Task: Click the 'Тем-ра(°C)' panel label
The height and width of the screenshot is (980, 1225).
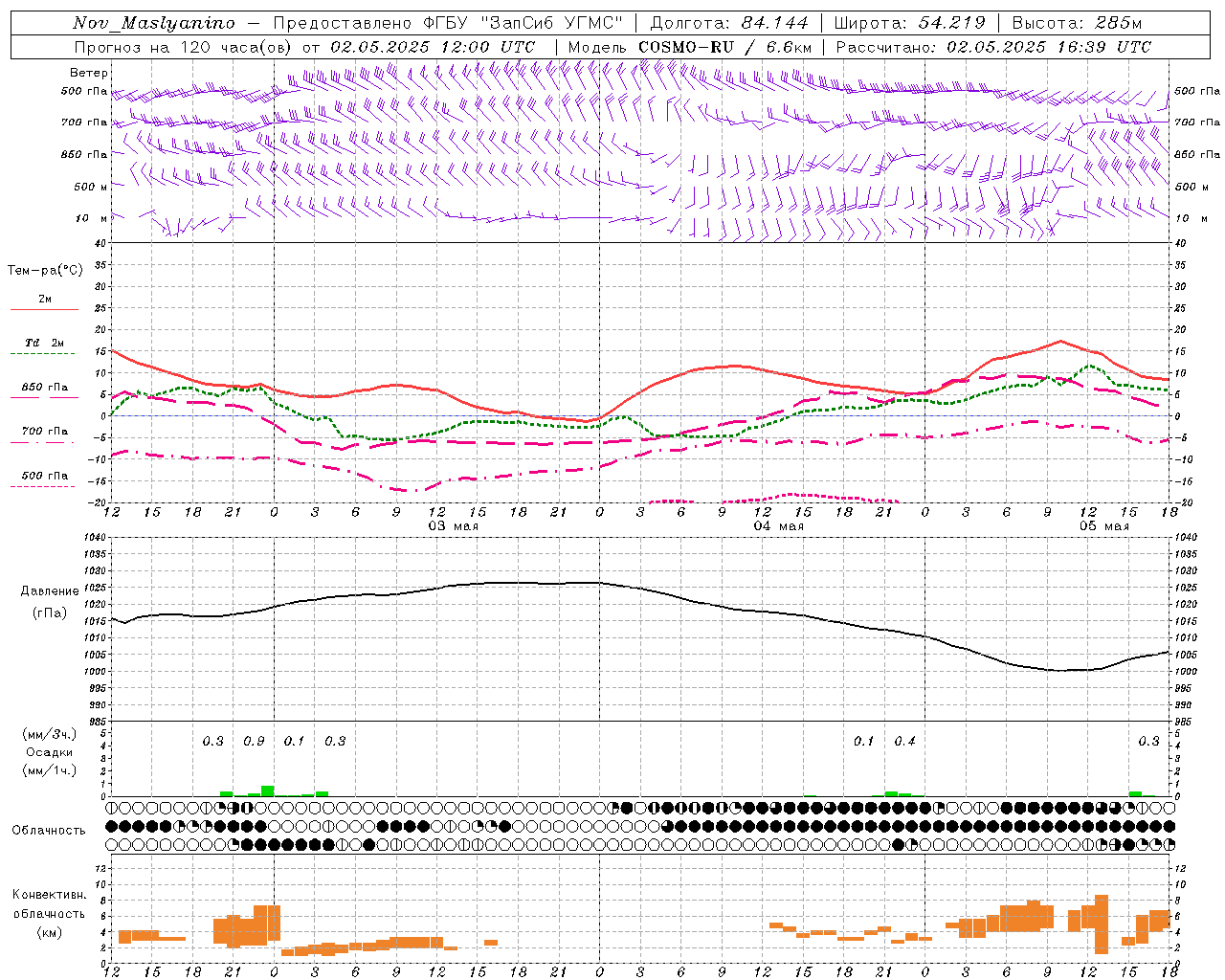Action: 45,271
